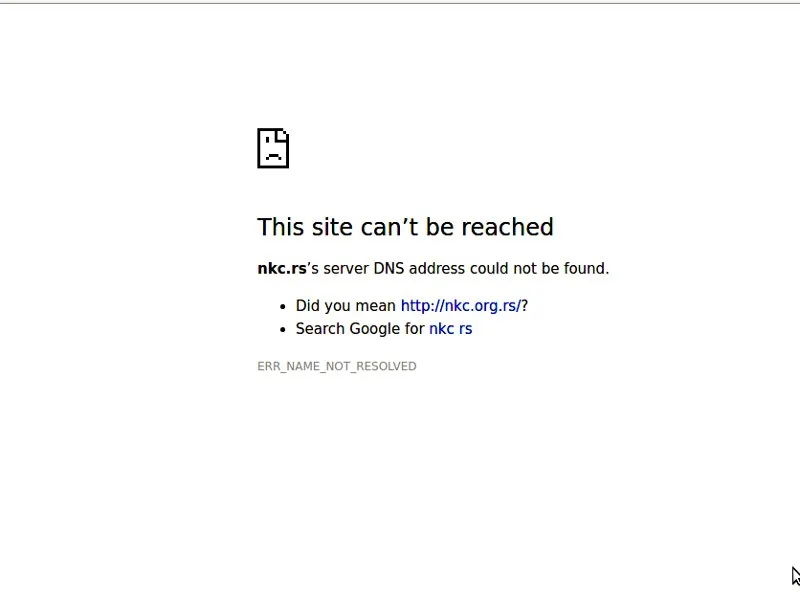Click the DNS word in the message
Screen dimensions: 800x599
point(388,268)
